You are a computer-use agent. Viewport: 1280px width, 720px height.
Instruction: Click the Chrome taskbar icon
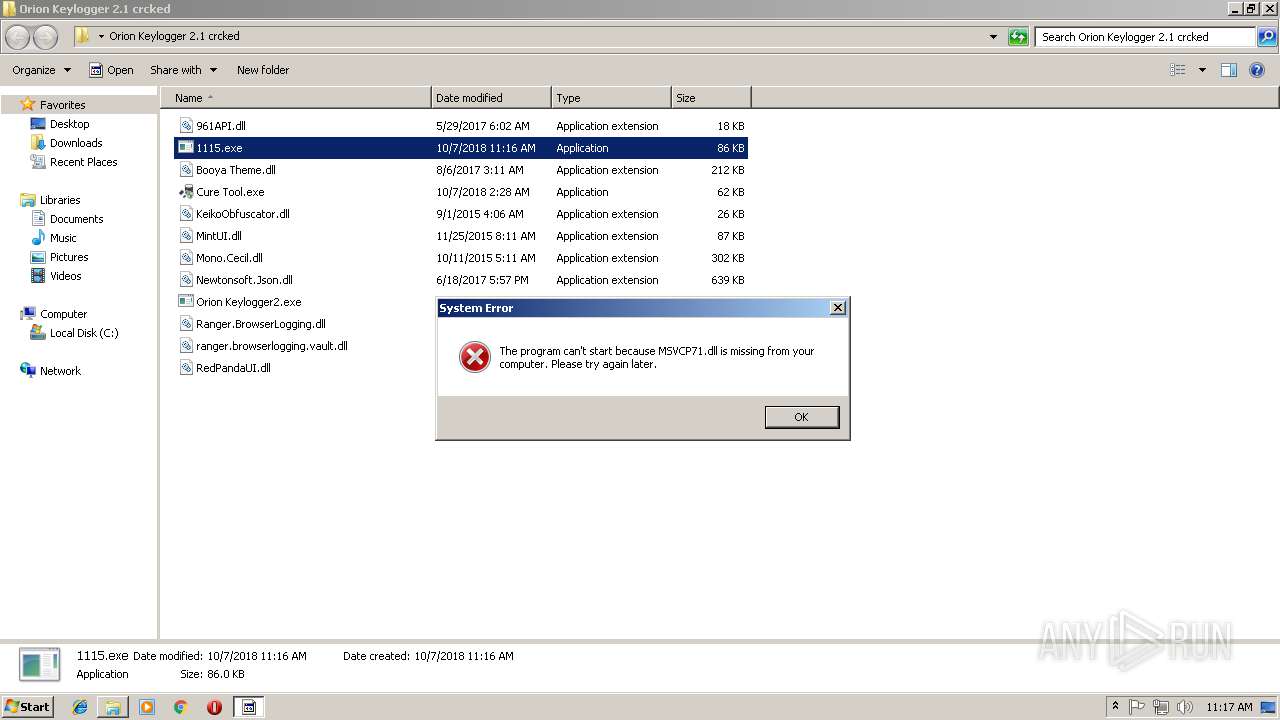click(x=180, y=707)
